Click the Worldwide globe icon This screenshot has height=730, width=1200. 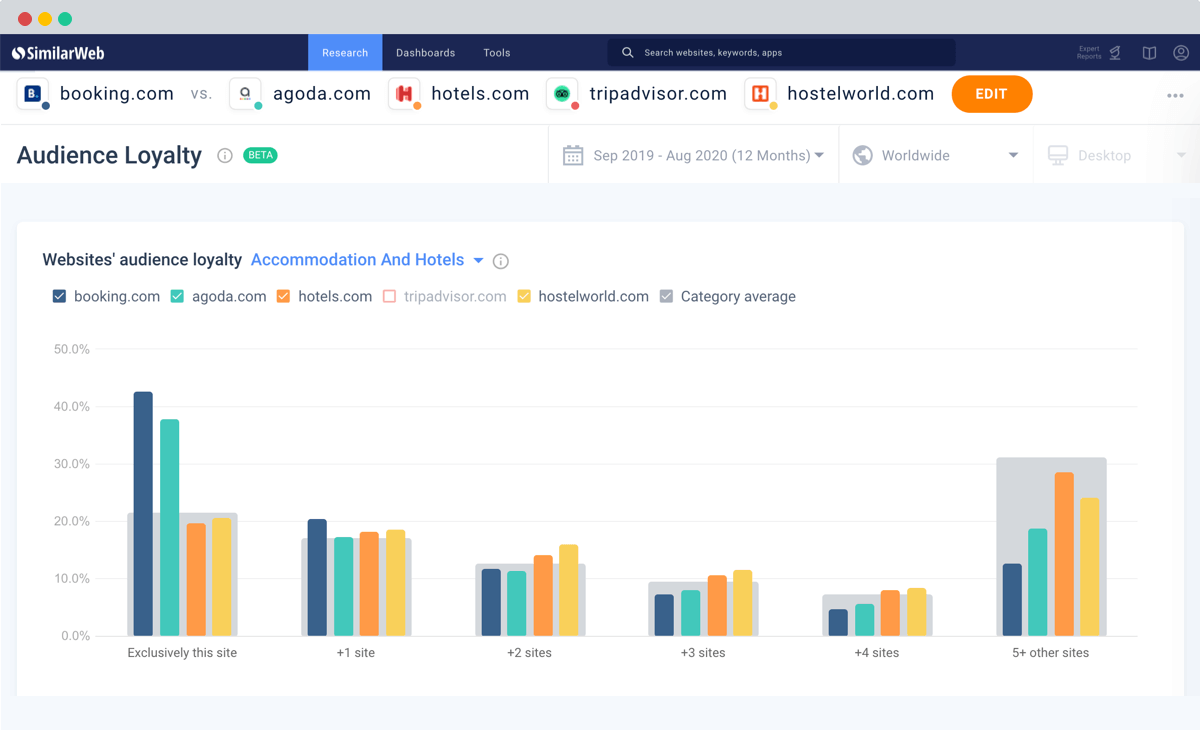863,155
